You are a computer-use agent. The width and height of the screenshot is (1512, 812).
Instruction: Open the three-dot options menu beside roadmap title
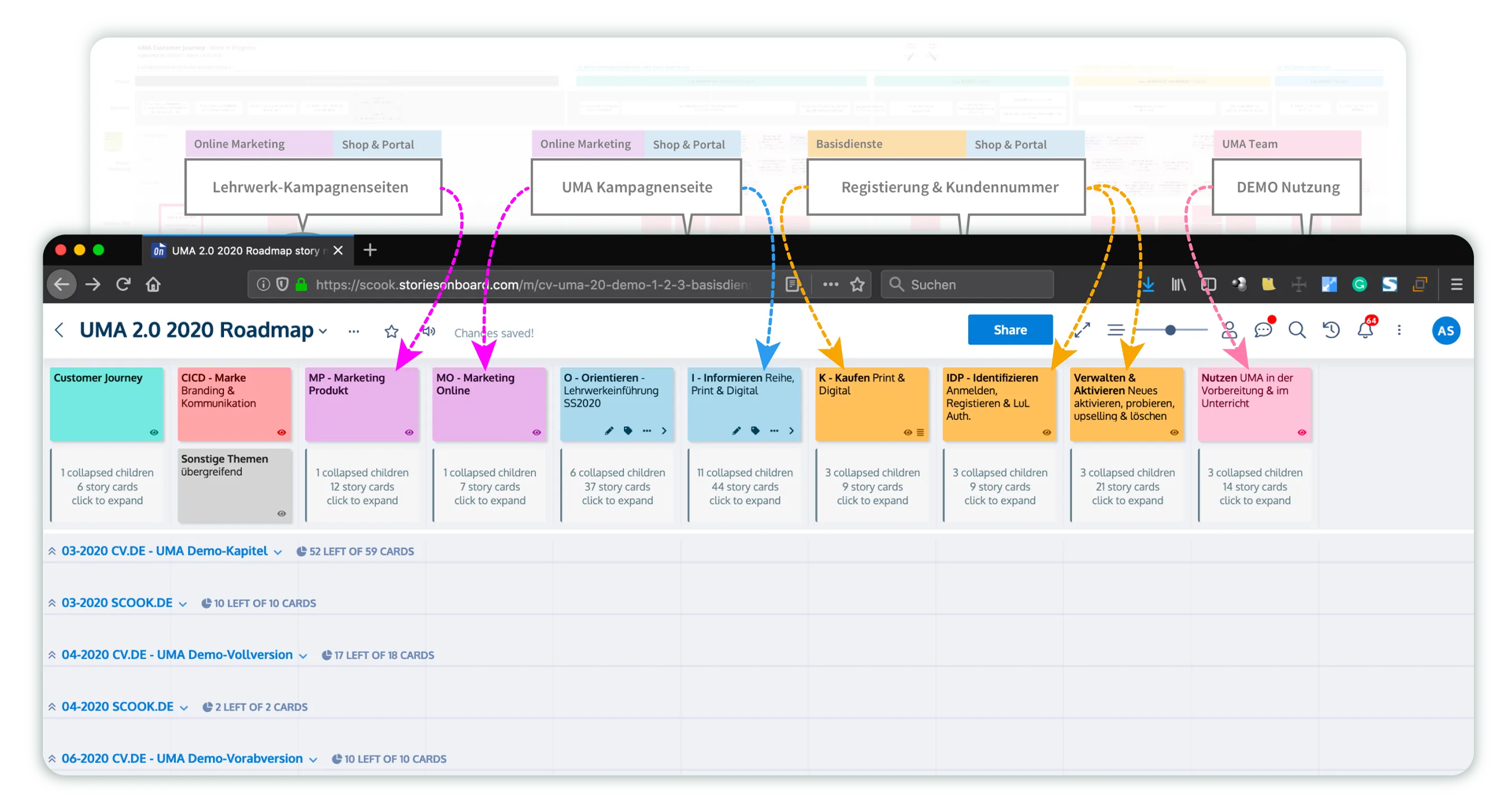[x=353, y=332]
